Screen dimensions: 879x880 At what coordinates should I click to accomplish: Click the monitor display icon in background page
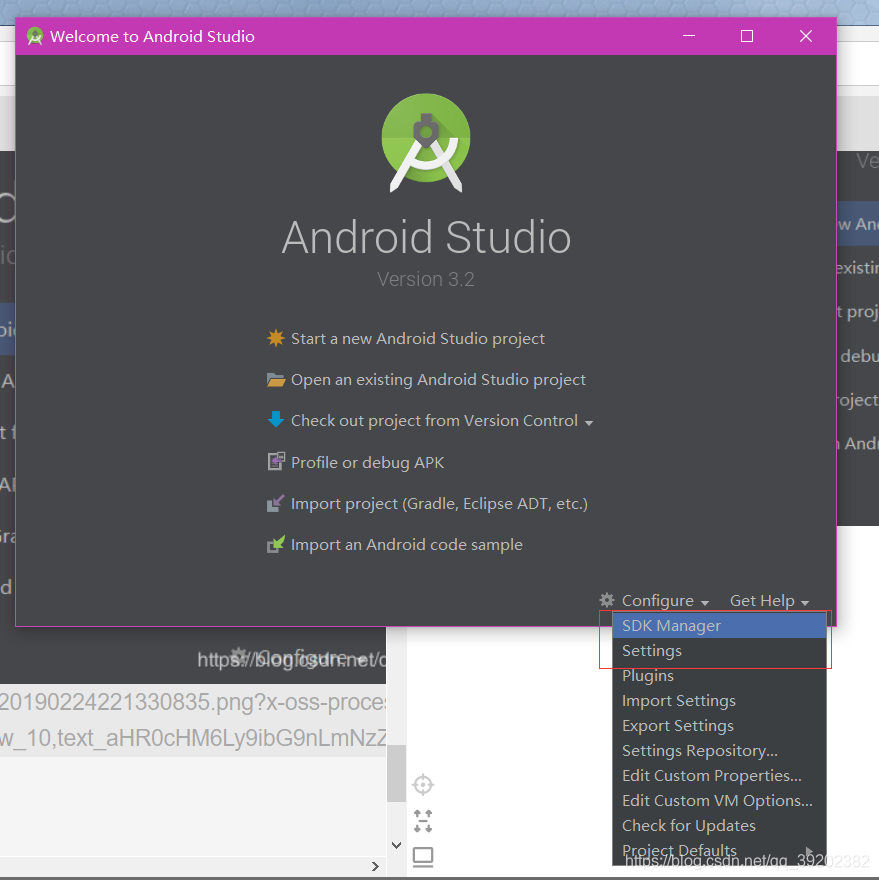[423, 857]
